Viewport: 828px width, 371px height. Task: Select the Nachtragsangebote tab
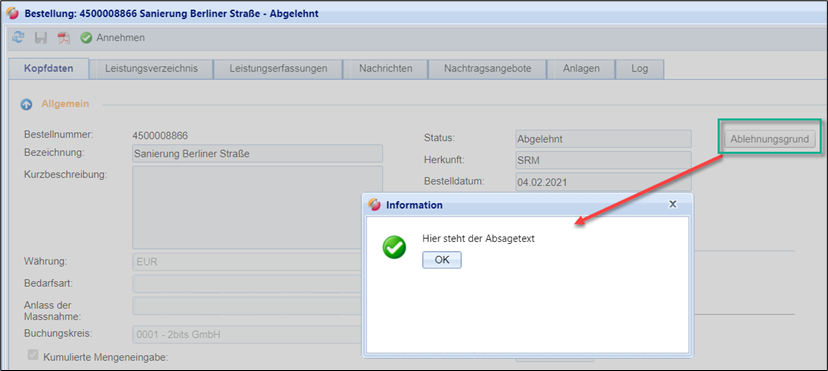(487, 69)
